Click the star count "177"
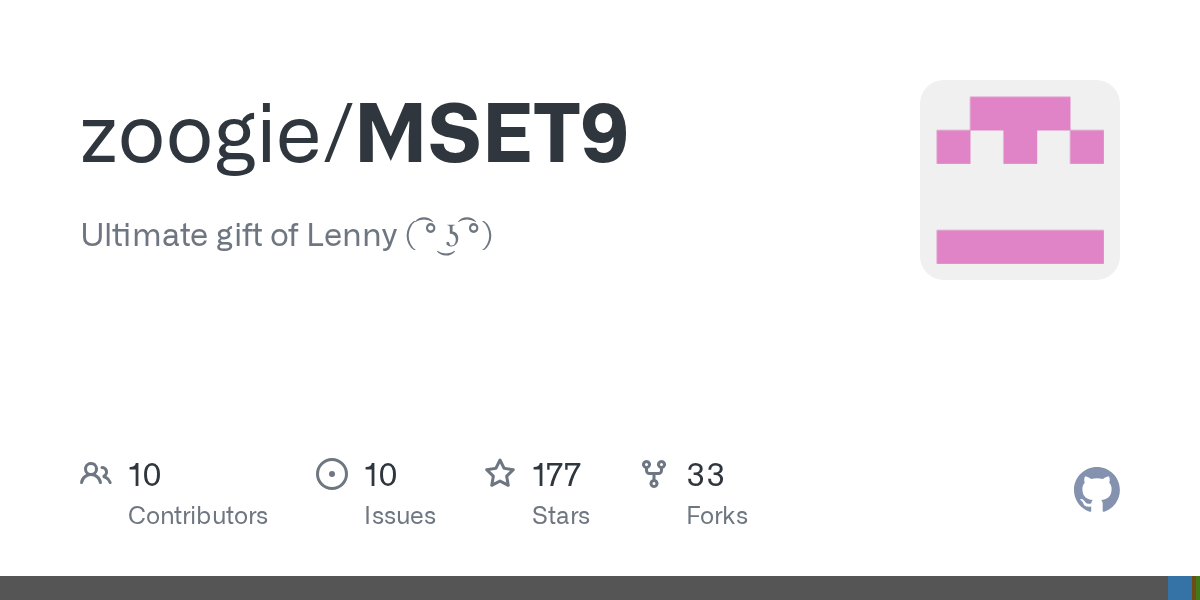 click(x=557, y=474)
